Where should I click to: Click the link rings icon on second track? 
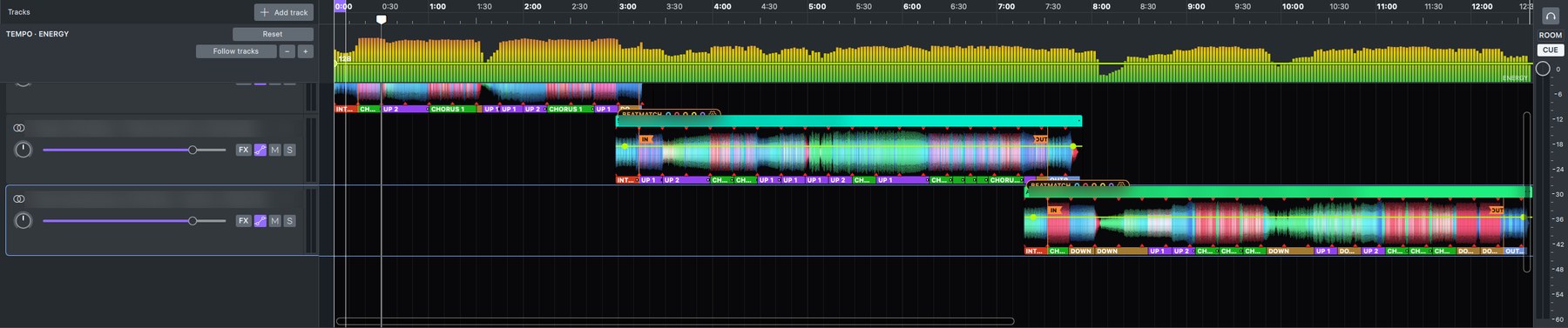coord(19,128)
